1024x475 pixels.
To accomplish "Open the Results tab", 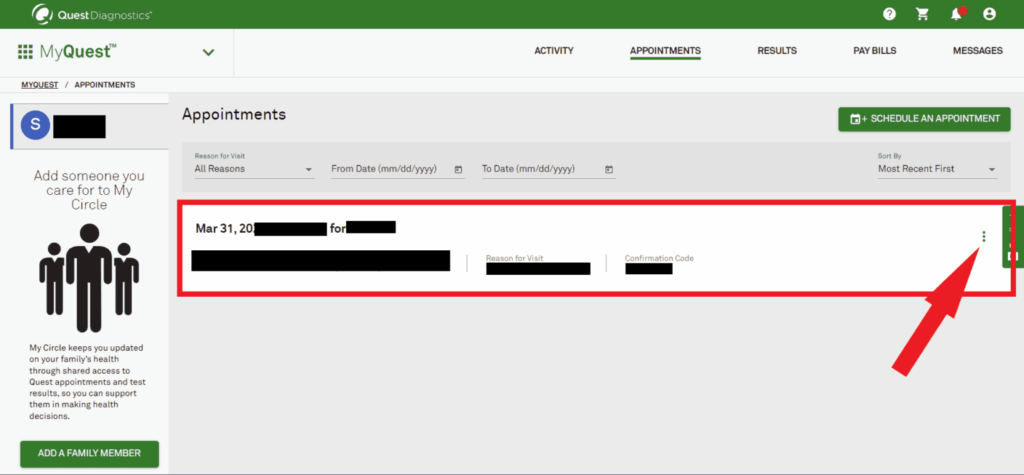I will point(777,50).
